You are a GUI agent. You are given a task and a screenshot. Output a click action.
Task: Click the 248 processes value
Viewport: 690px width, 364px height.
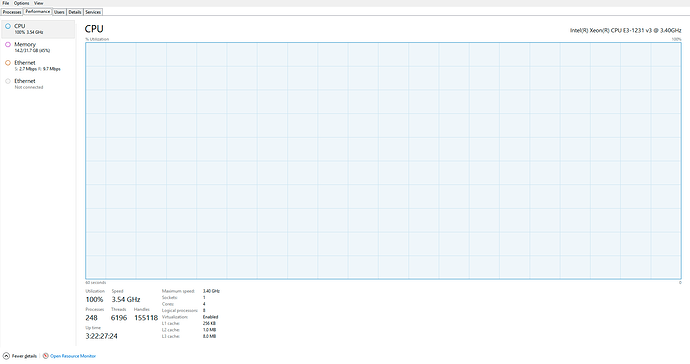pos(92,318)
